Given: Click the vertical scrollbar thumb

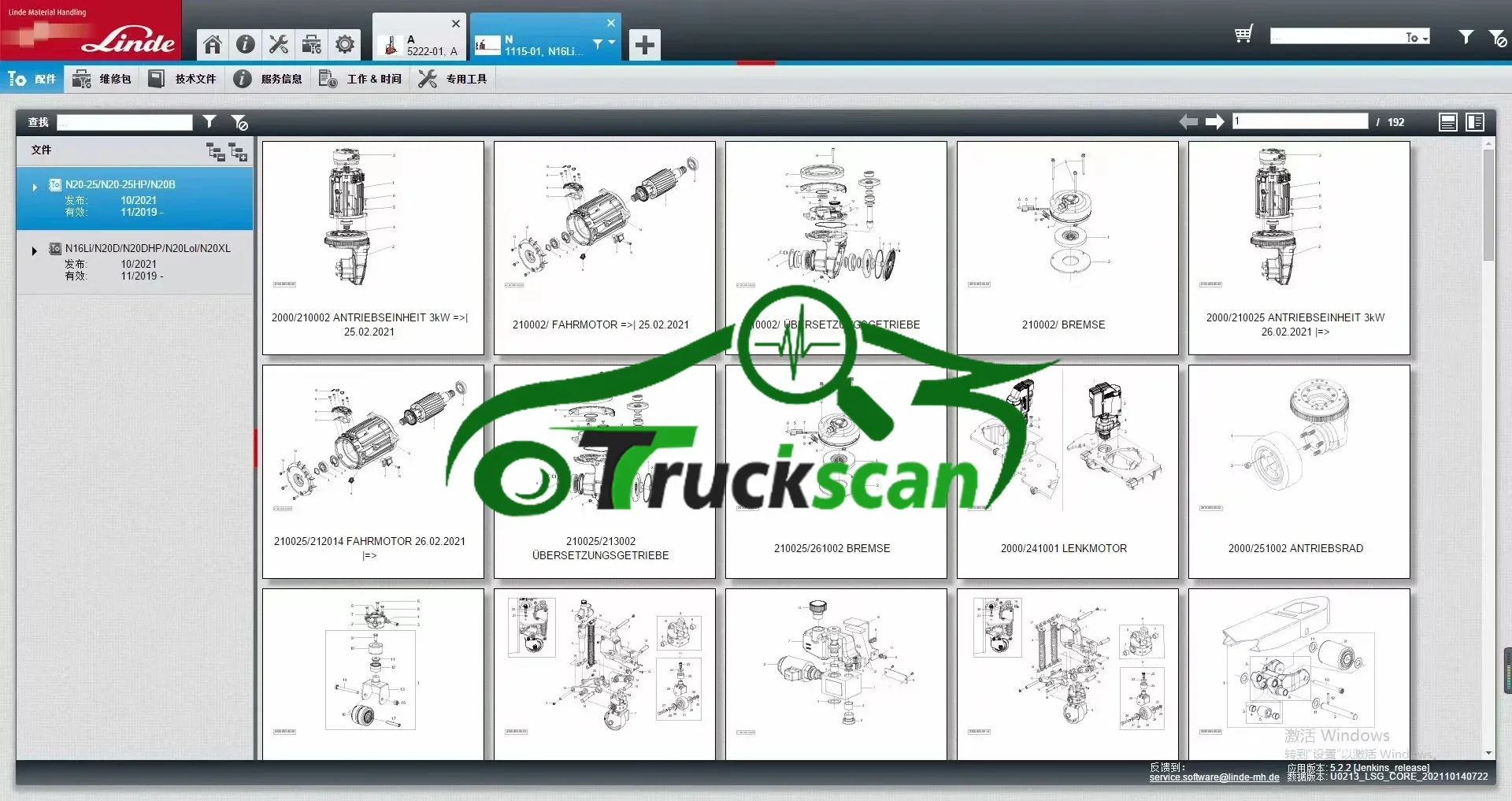Looking at the screenshot, I should tap(1488, 205).
